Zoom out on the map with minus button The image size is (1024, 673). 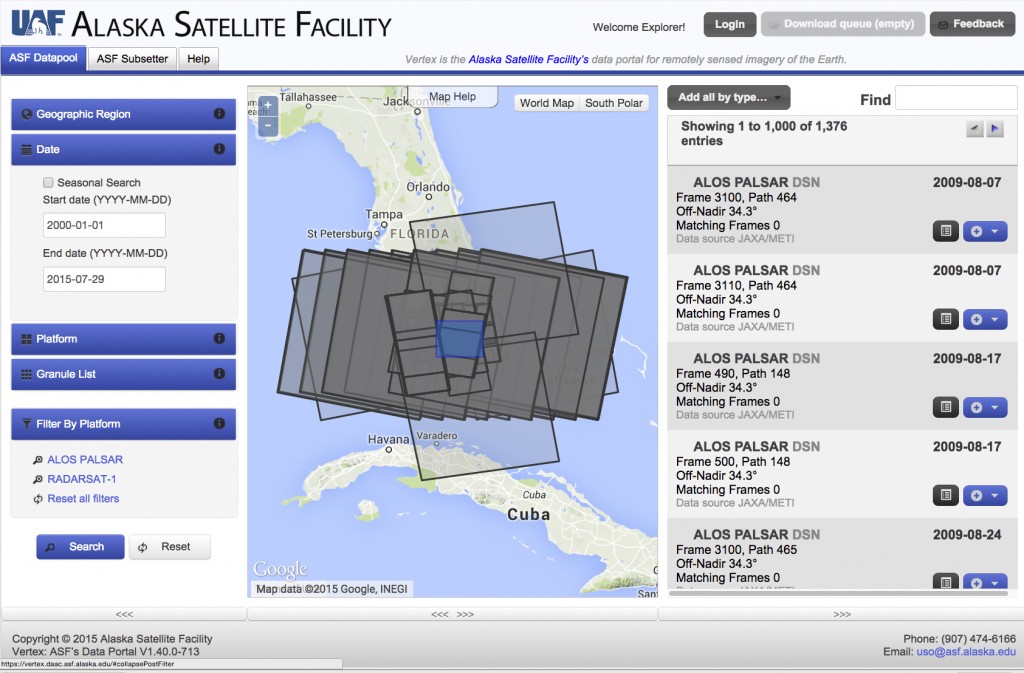pos(267,126)
